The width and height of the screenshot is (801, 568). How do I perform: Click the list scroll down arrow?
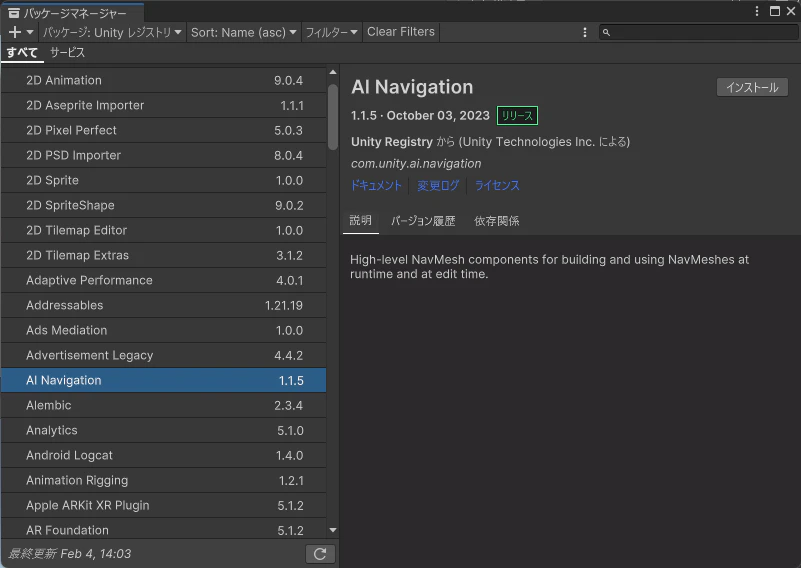pos(333,530)
